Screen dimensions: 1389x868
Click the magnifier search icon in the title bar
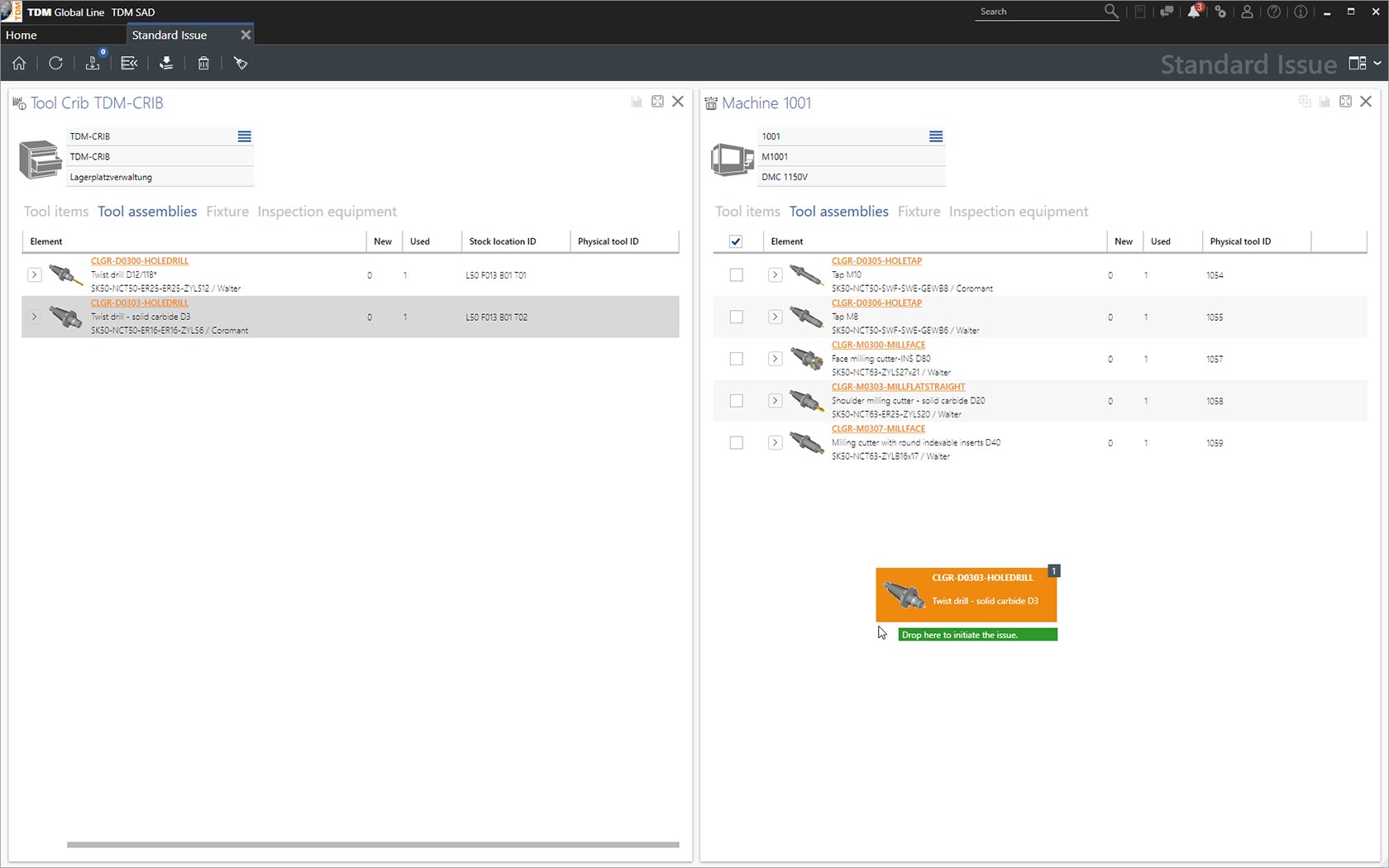[1111, 12]
